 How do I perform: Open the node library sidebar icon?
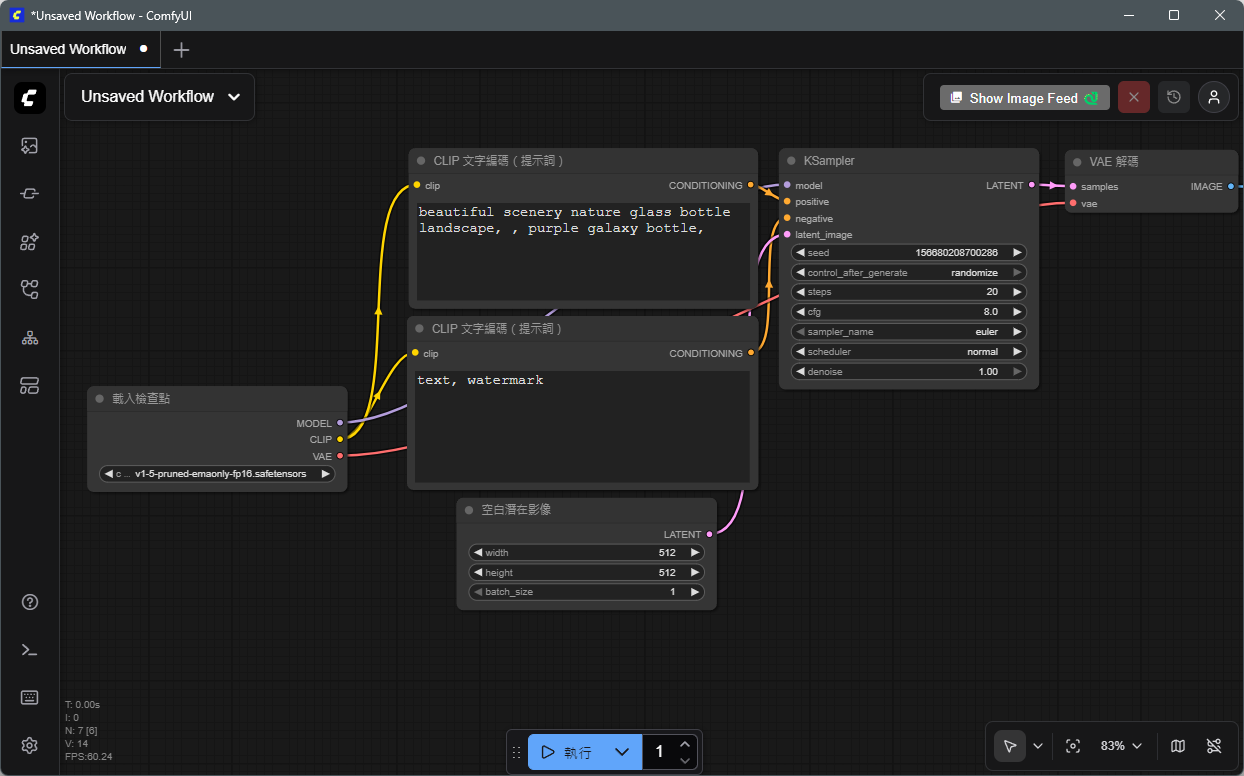click(30, 194)
